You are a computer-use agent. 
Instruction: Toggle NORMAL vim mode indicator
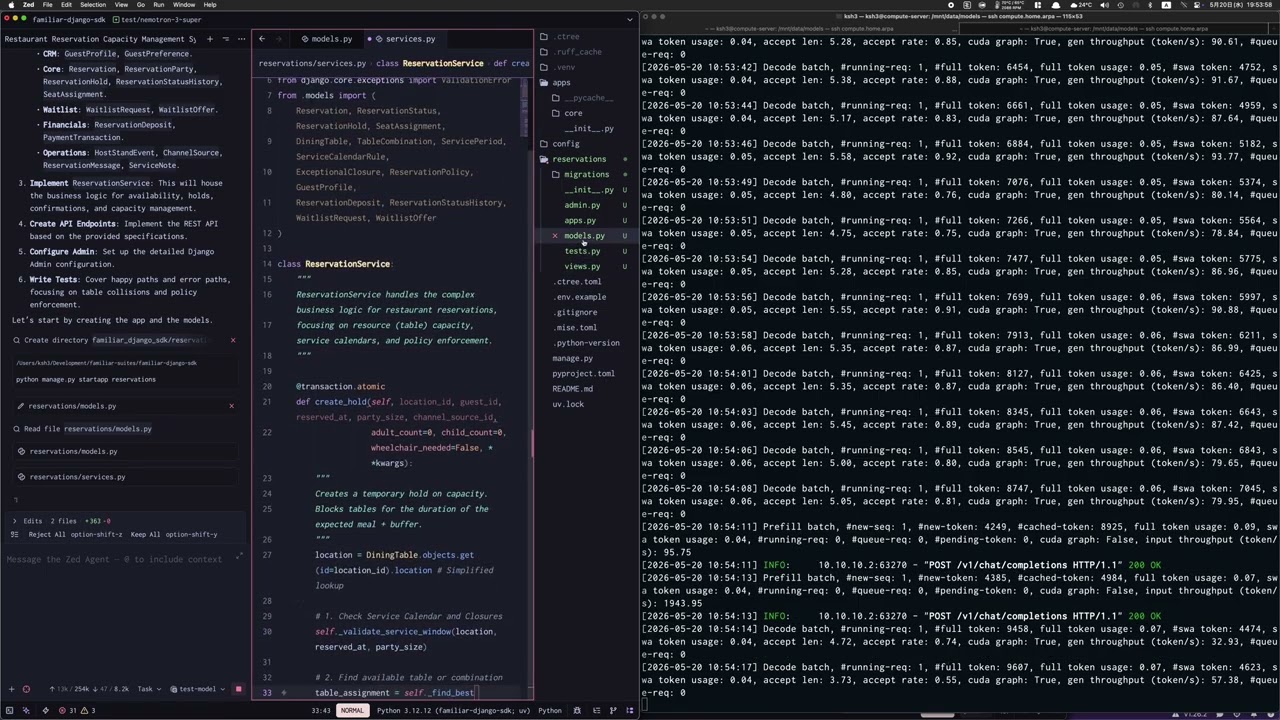pyautogui.click(x=352, y=711)
